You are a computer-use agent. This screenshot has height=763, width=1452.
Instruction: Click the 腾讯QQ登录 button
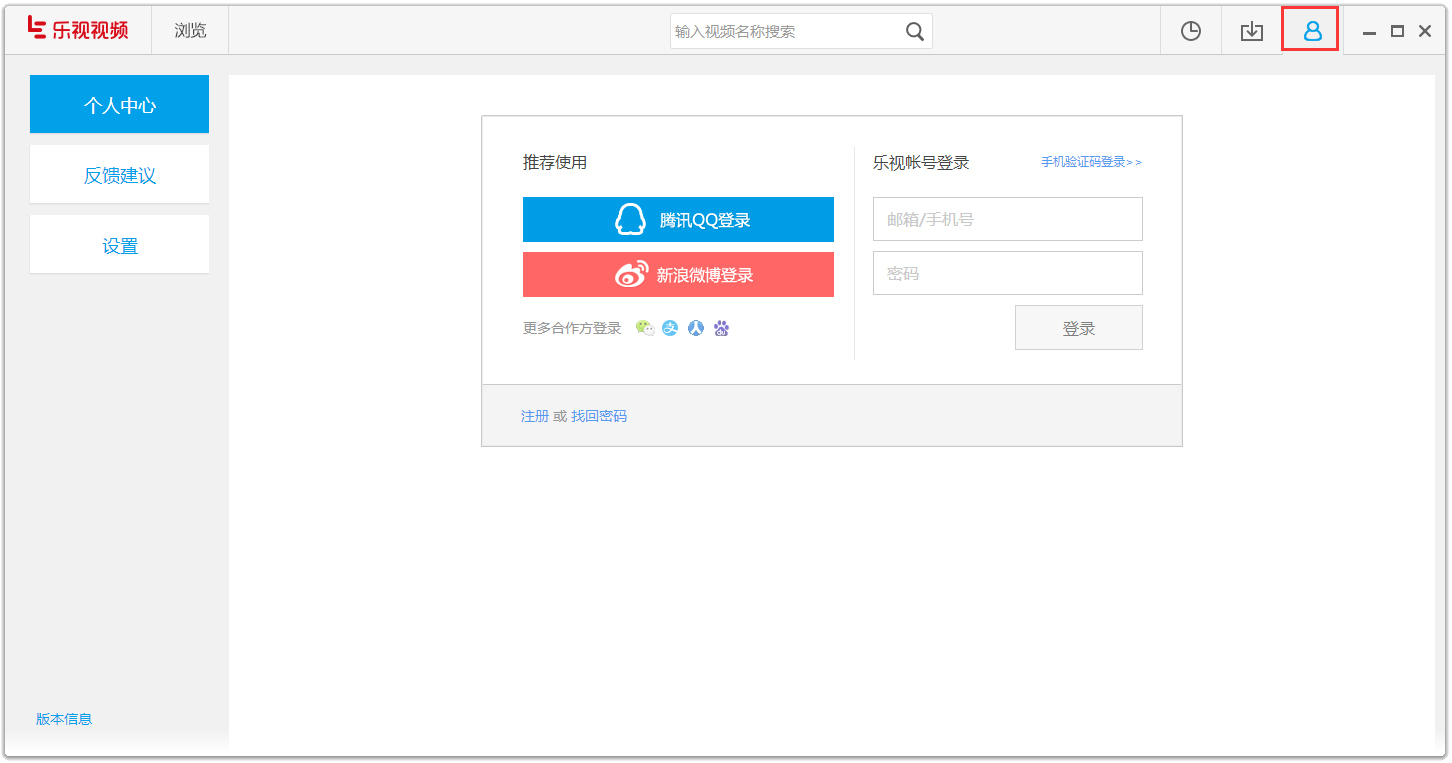[x=678, y=219]
